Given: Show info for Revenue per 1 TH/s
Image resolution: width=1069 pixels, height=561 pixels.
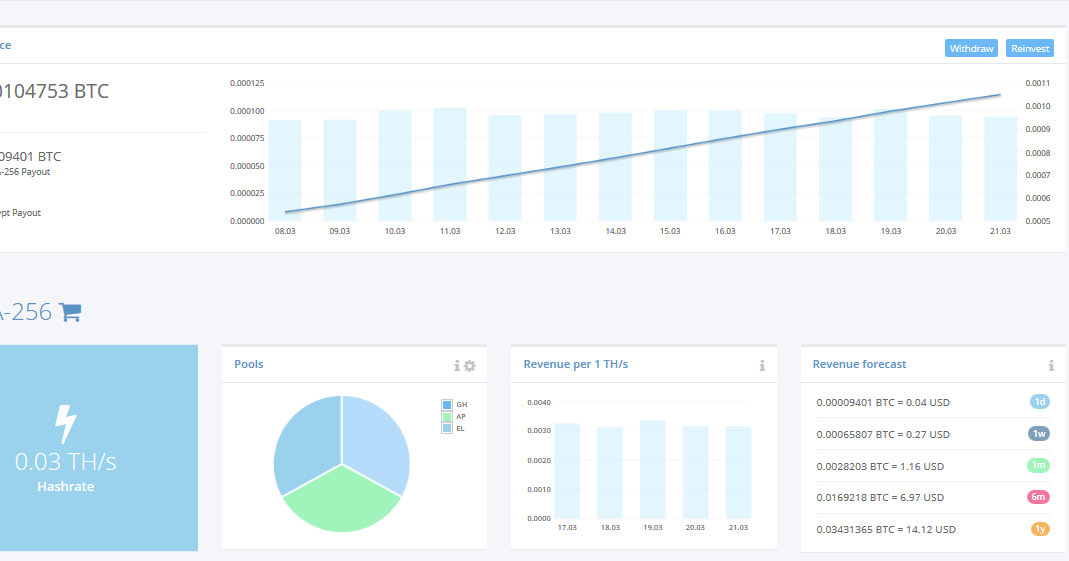Looking at the screenshot, I should click(762, 366).
